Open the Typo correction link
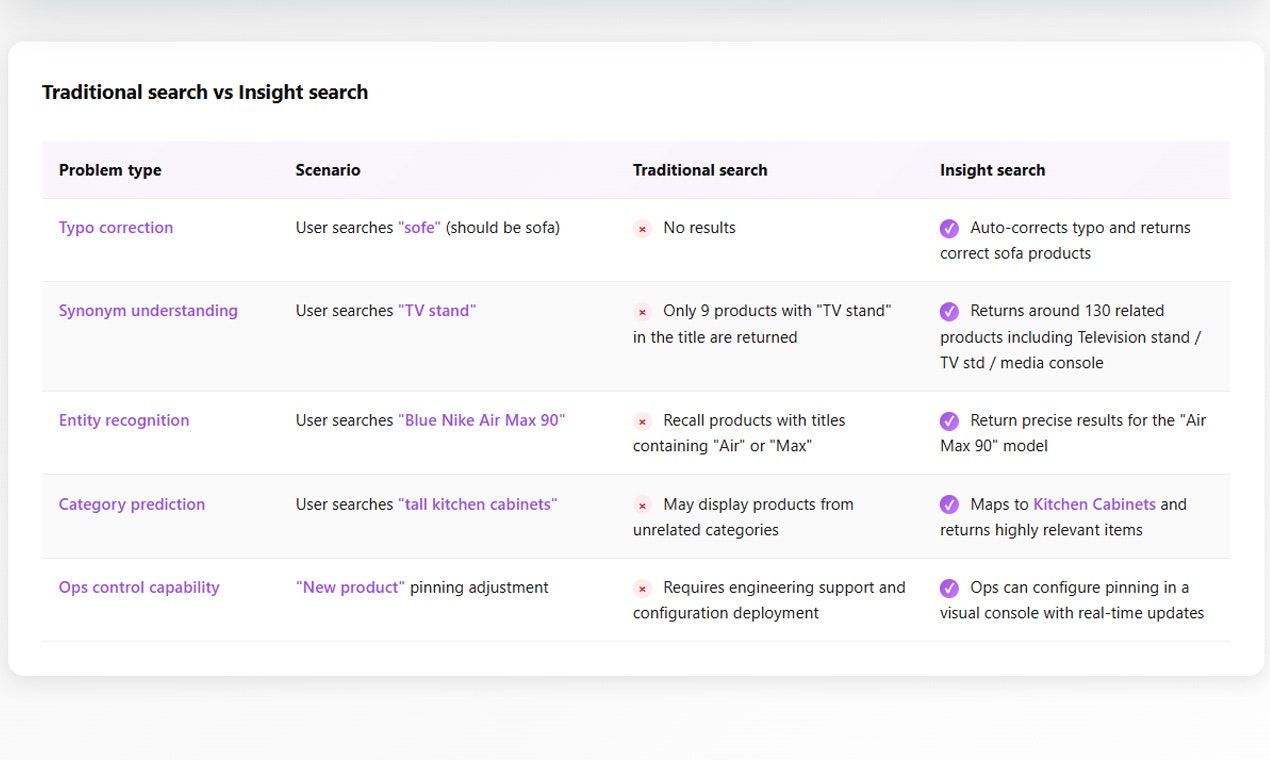 click(115, 228)
